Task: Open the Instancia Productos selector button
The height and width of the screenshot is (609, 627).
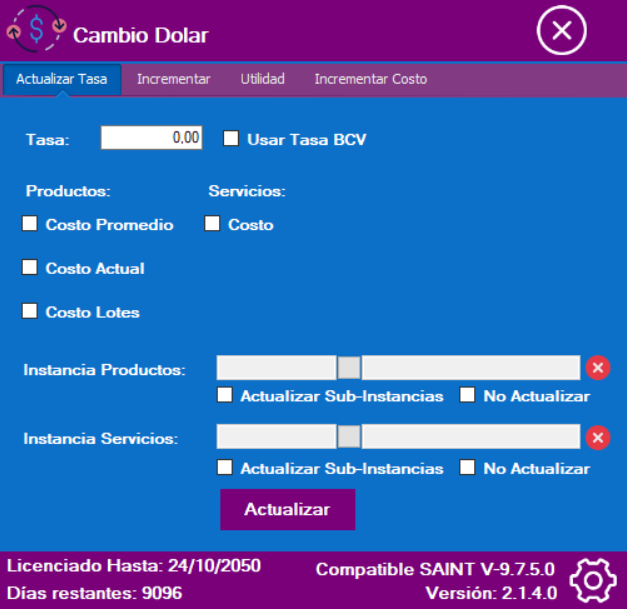Action: coord(349,367)
